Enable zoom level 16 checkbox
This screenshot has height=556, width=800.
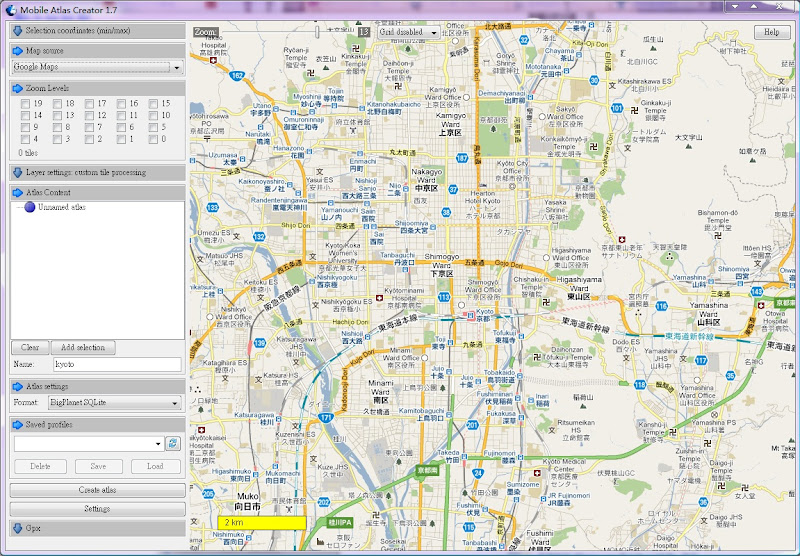pos(121,104)
